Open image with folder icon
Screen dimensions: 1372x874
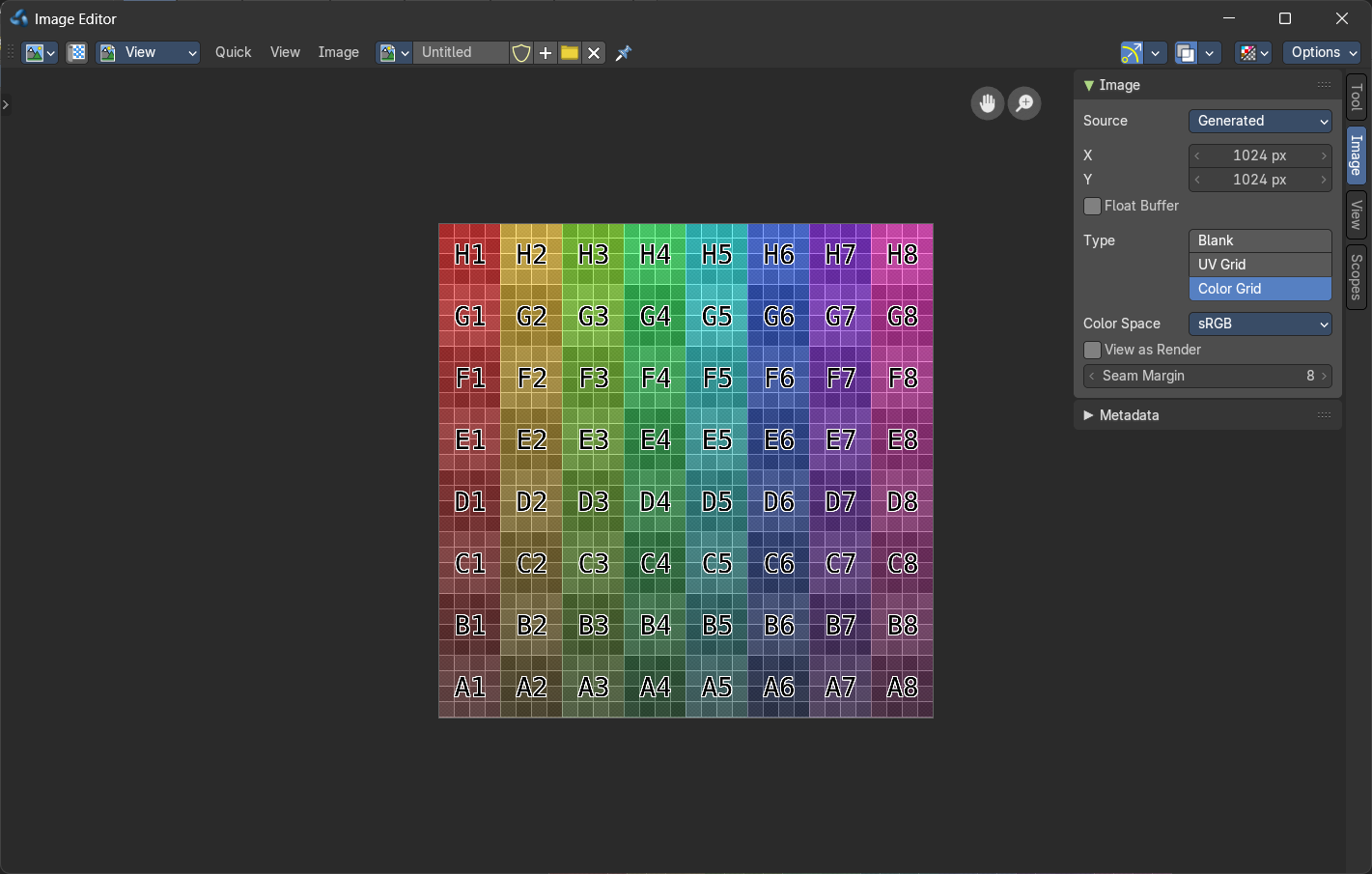click(570, 53)
